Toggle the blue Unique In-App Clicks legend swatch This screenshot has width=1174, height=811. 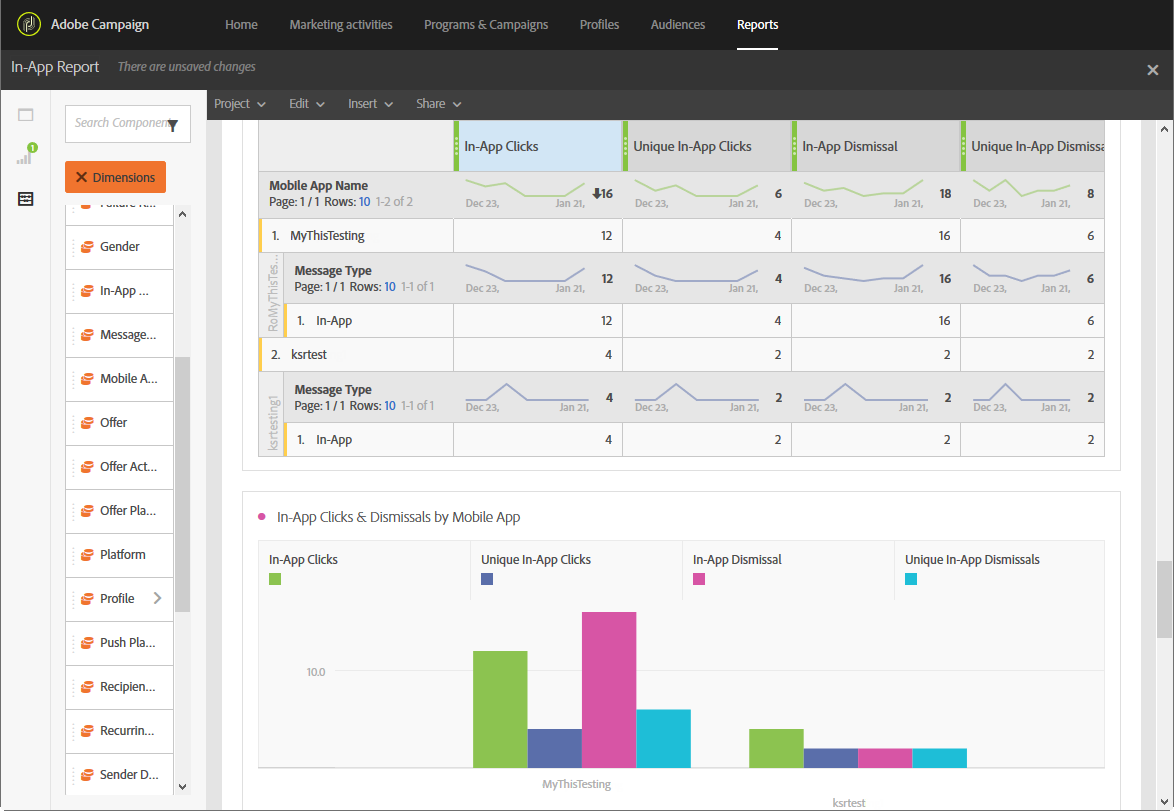click(487, 579)
